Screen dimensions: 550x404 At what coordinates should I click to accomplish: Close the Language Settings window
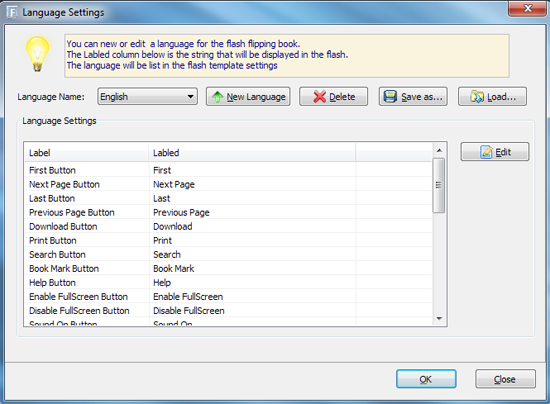click(x=528, y=8)
